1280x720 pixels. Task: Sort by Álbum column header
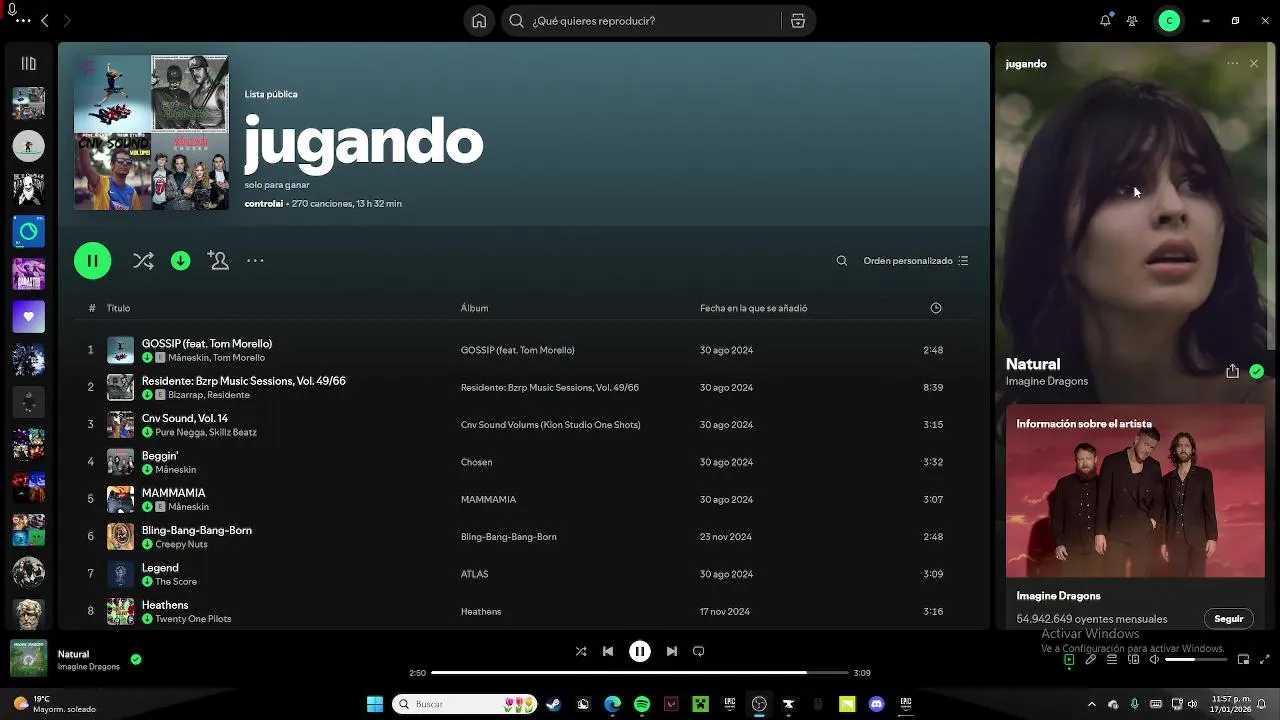coord(474,308)
